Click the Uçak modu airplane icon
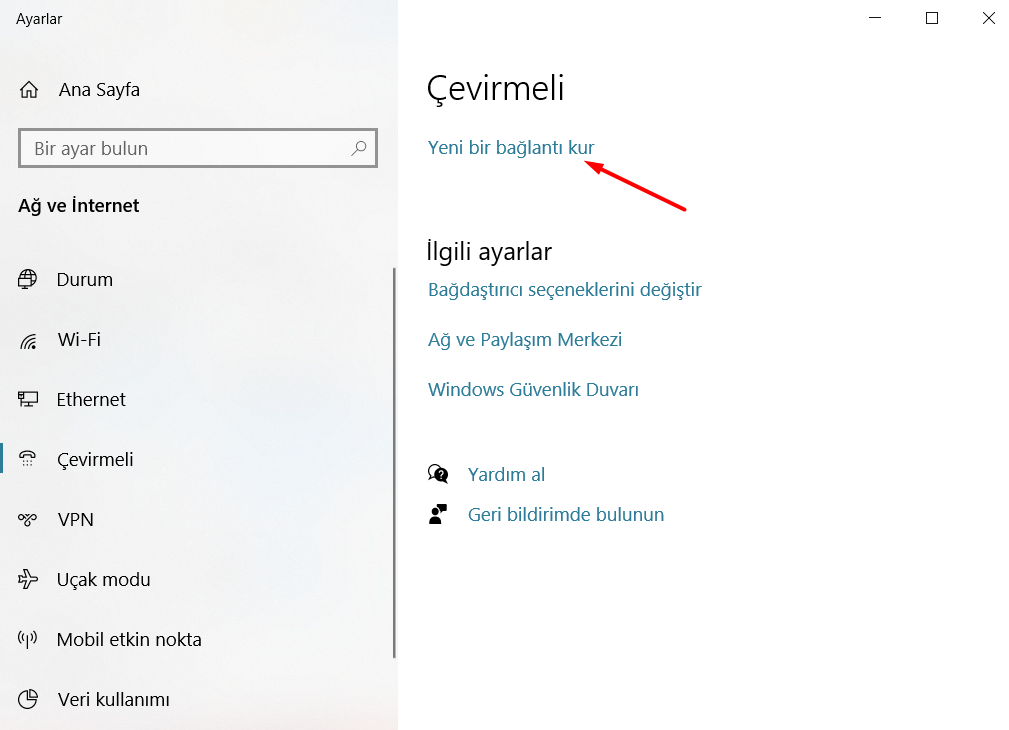Screen dimensions: 1009x730 28,579
